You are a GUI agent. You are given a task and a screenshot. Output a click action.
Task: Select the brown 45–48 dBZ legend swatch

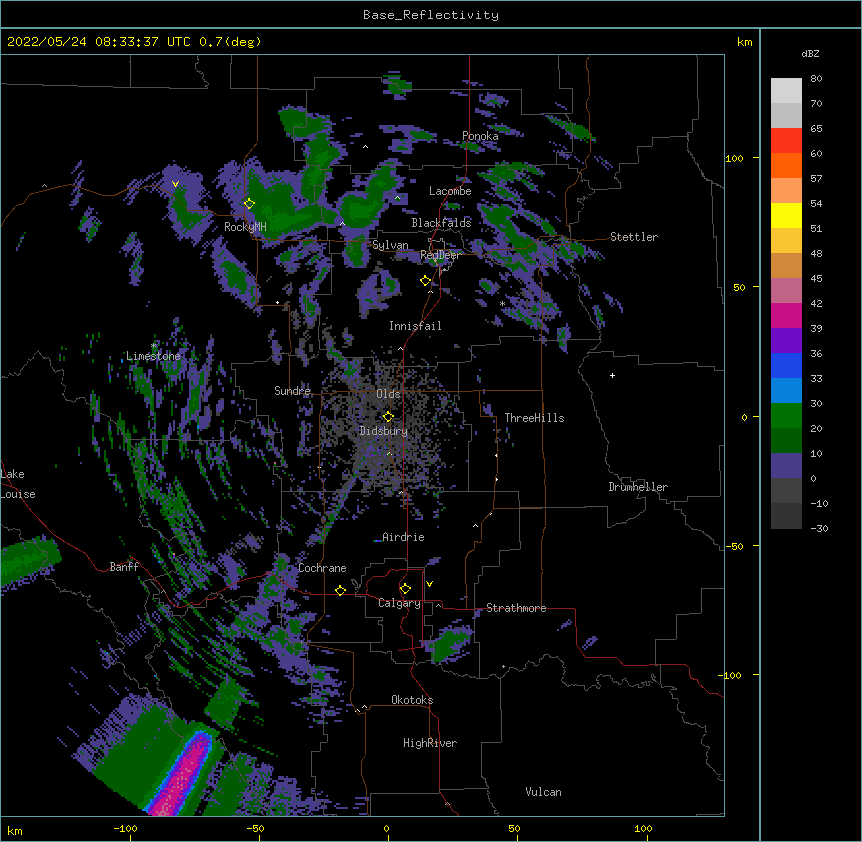coord(786,265)
